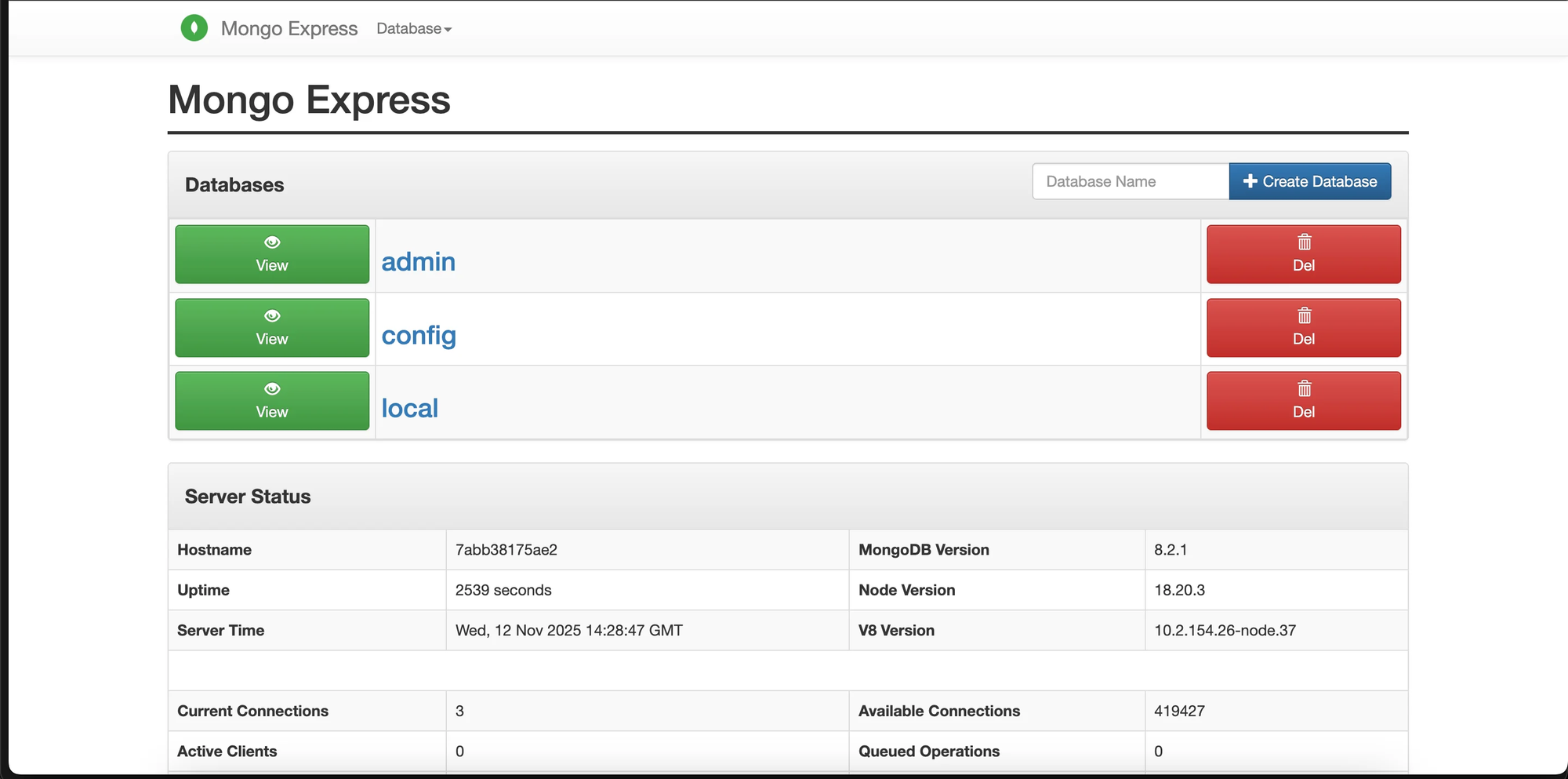Click the green Mongo Express leaf logo

tap(194, 28)
